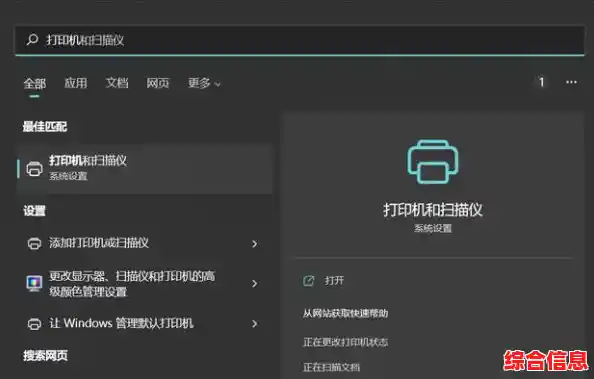Switch to the 文档 tab

[117, 83]
